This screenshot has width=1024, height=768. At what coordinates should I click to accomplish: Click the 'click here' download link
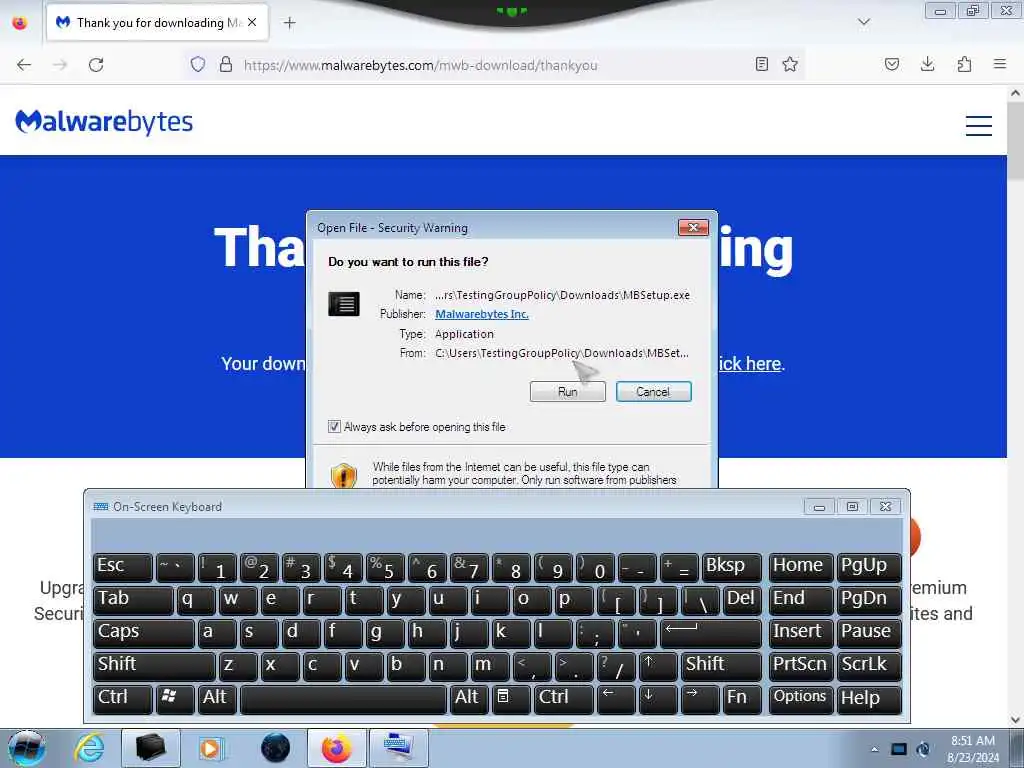point(750,364)
